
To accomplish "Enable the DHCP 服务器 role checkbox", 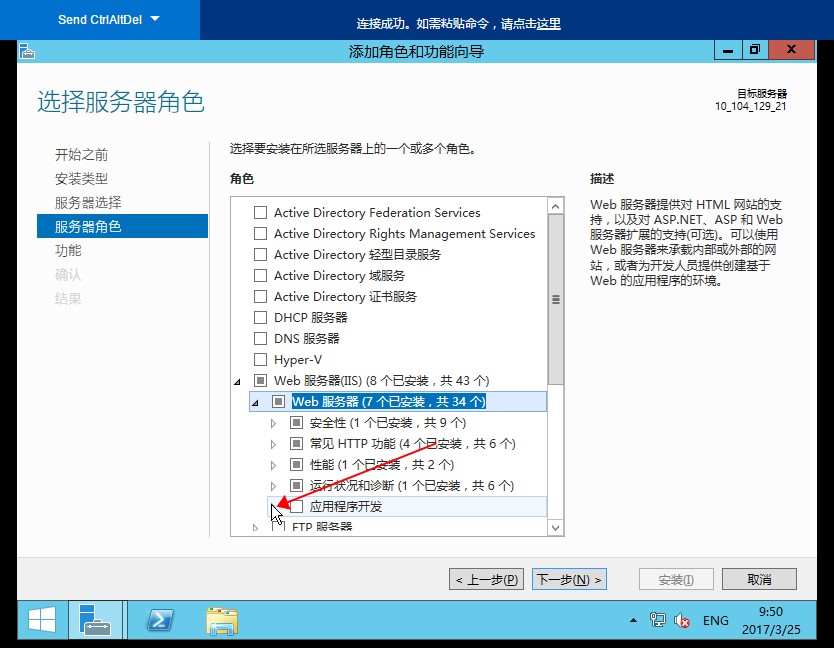I will coord(261,318).
